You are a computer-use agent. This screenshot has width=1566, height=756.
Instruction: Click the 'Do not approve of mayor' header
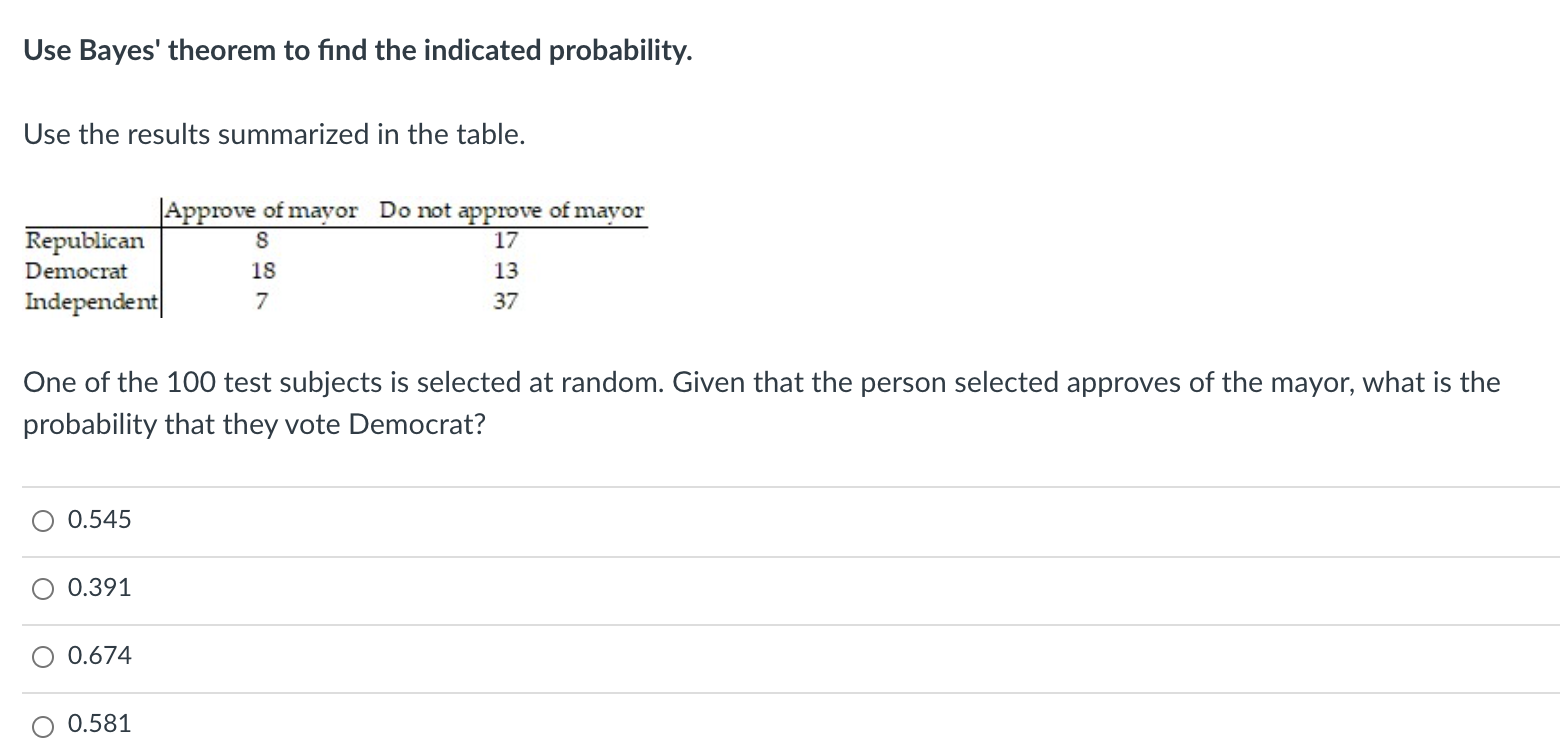513,211
